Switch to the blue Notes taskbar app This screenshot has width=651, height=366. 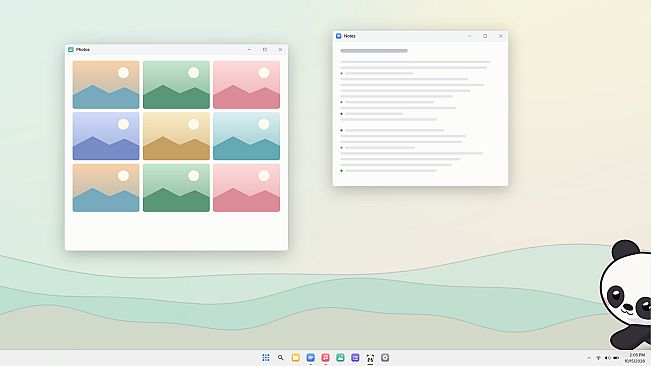coord(311,357)
